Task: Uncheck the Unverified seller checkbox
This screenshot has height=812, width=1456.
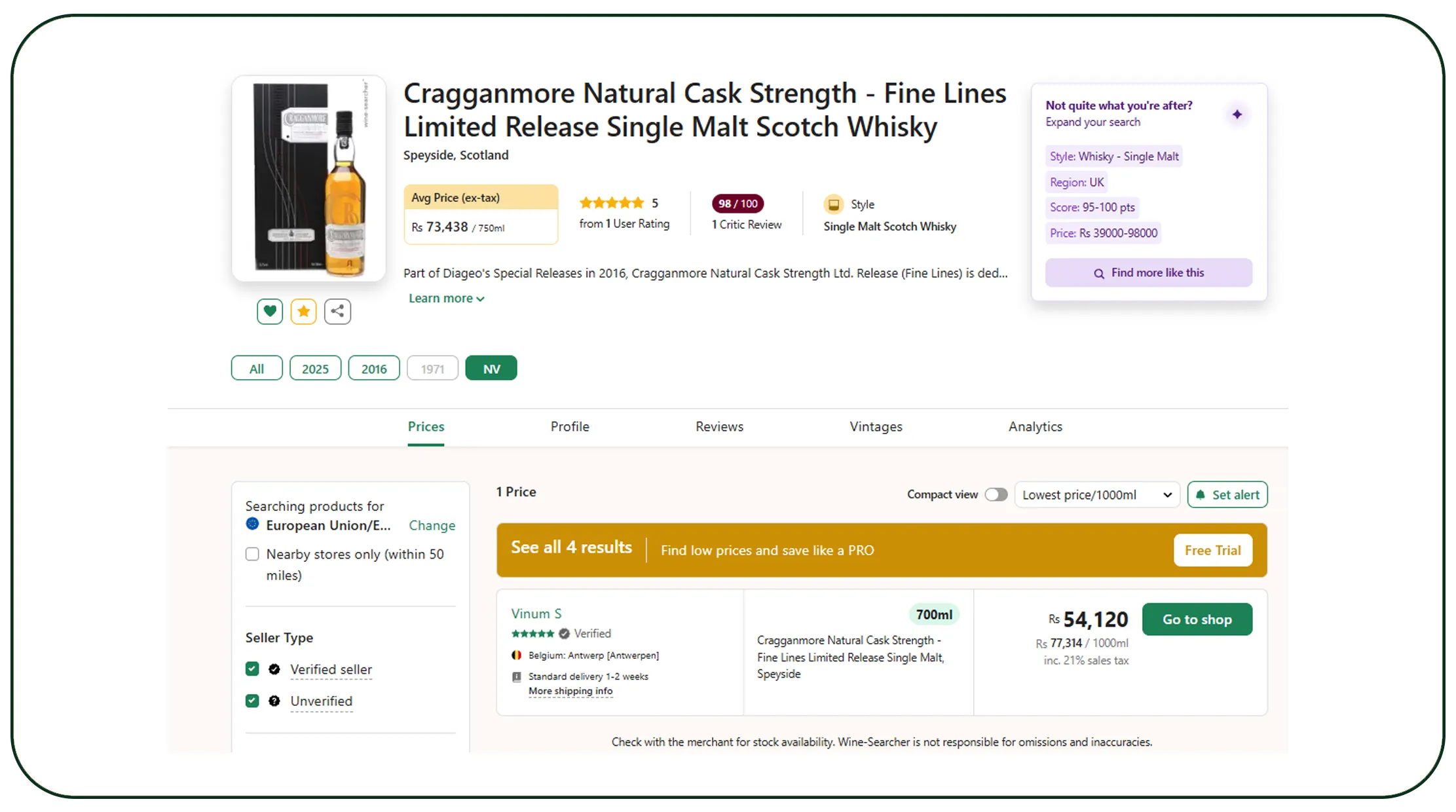Action: [252, 701]
